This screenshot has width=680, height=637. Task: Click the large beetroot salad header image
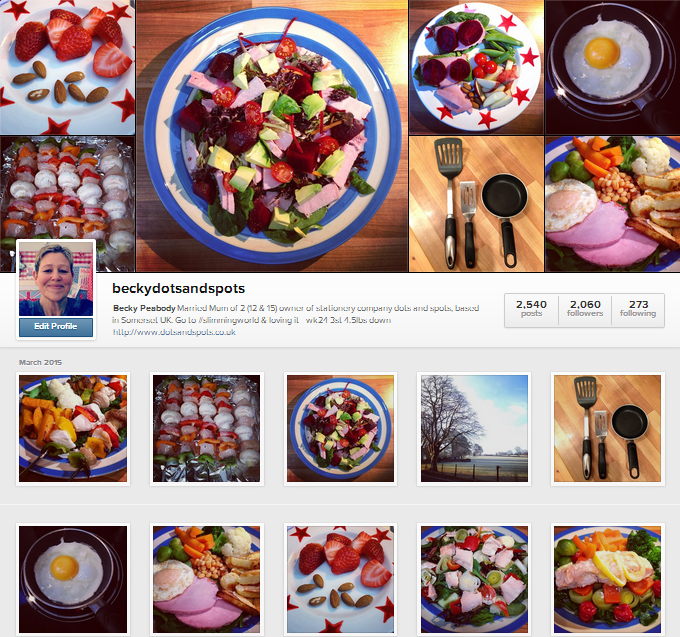(272, 136)
